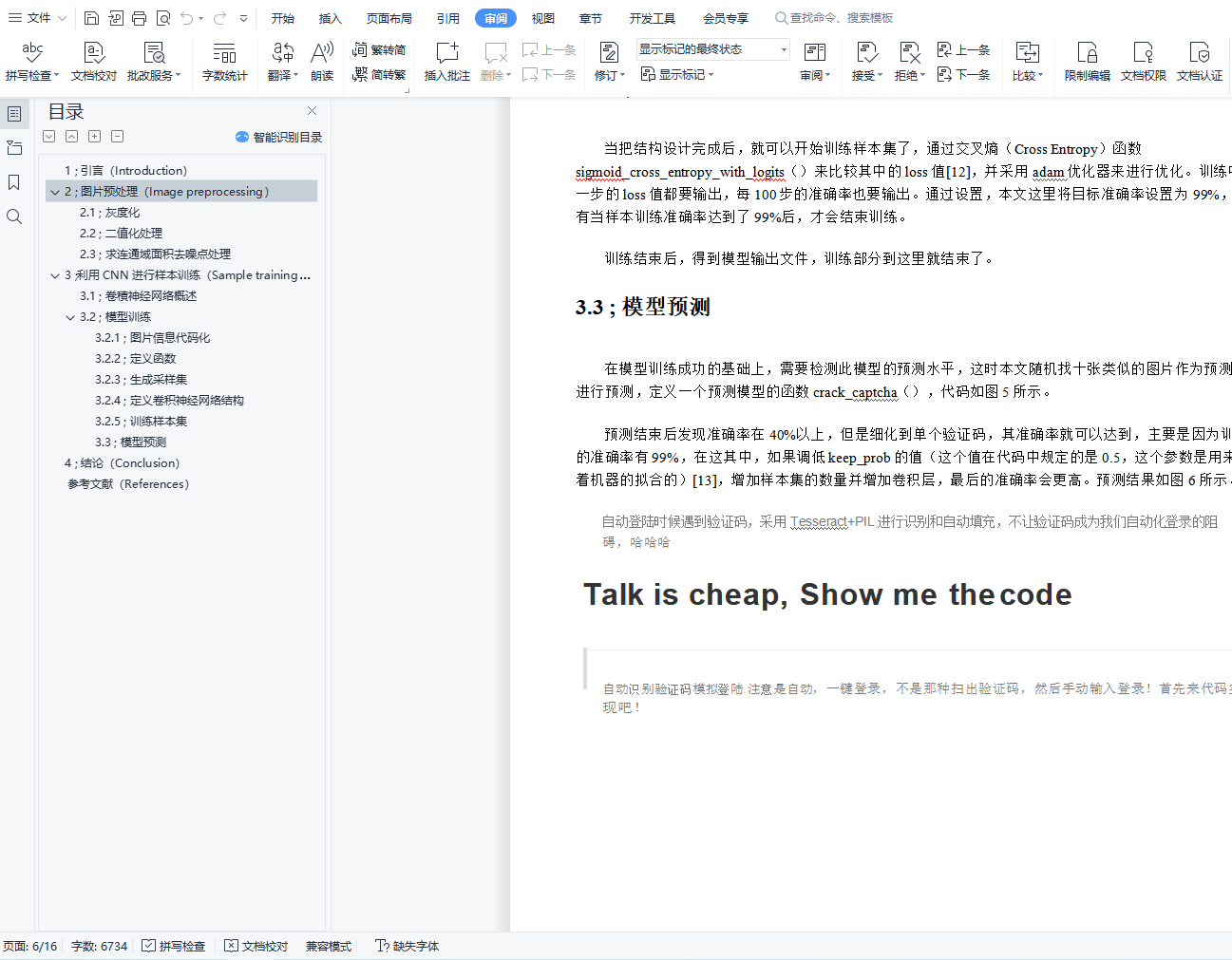The width and height of the screenshot is (1232, 960).
Task: Open the 章节 ribbon tab
Action: [590, 18]
